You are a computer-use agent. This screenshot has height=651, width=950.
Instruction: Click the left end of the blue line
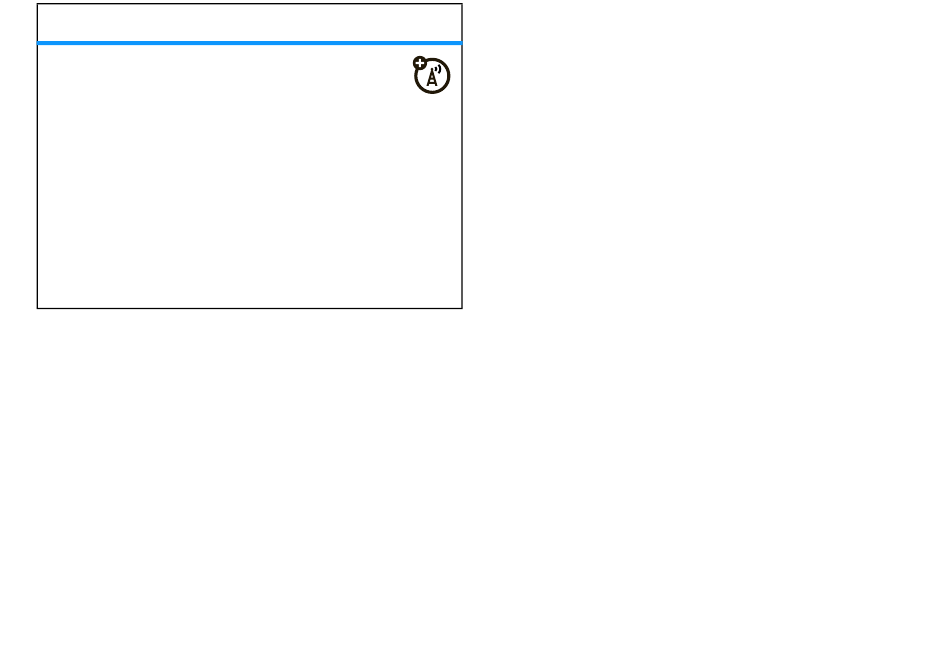click(x=40, y=43)
